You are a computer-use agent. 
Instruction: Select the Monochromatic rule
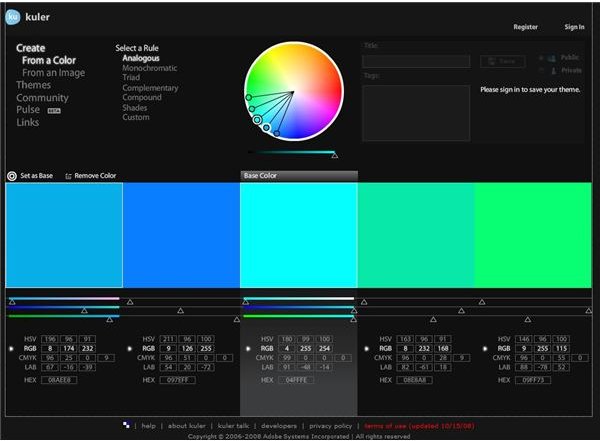(x=150, y=68)
